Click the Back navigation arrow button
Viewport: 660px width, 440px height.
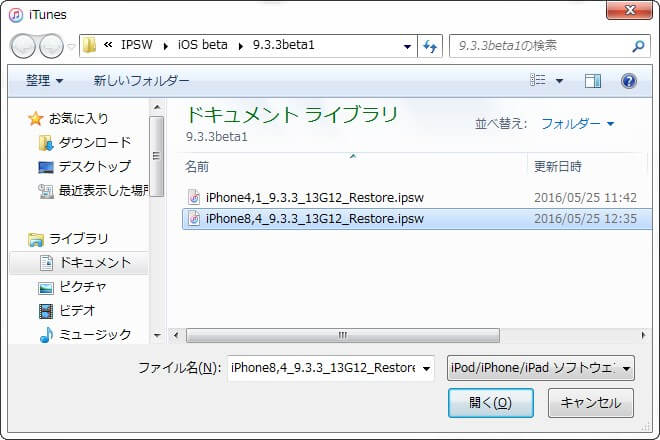tap(23, 46)
